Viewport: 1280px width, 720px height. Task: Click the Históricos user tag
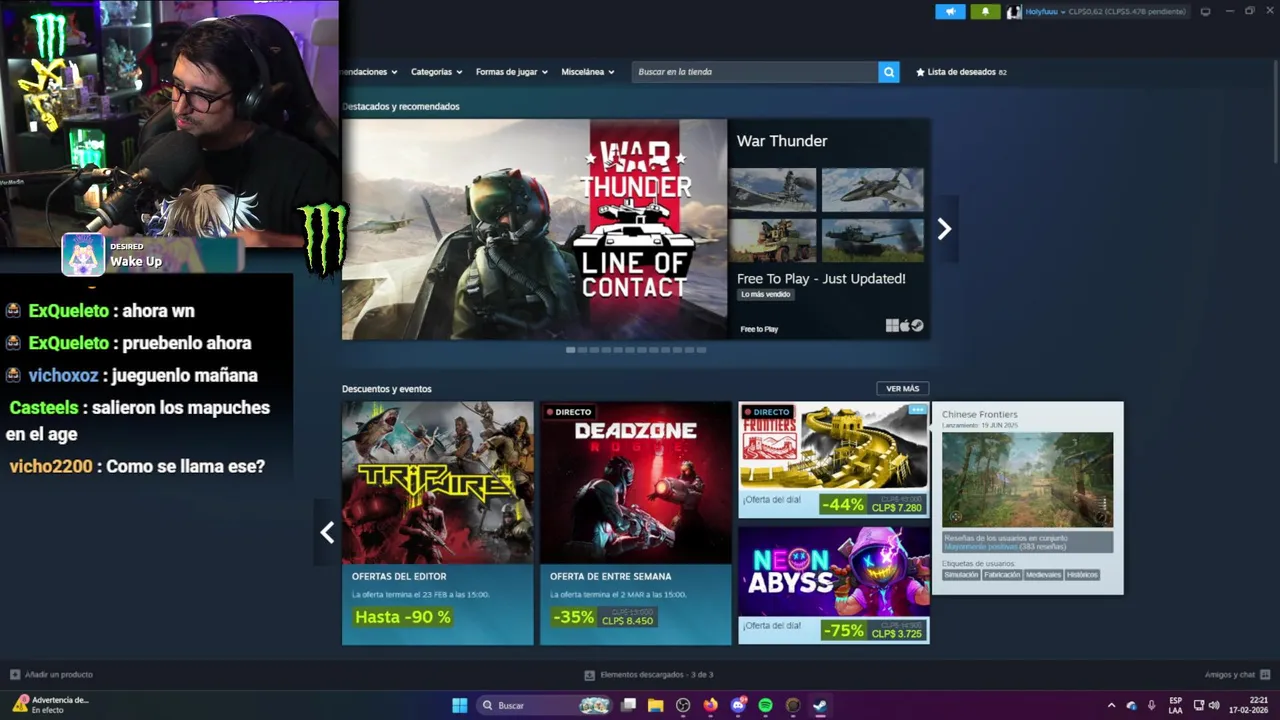coord(1082,575)
